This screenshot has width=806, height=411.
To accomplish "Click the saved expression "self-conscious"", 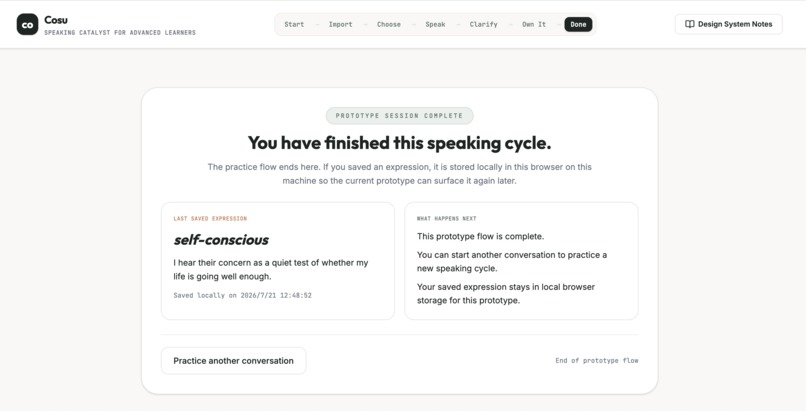I will pyautogui.click(x=221, y=240).
